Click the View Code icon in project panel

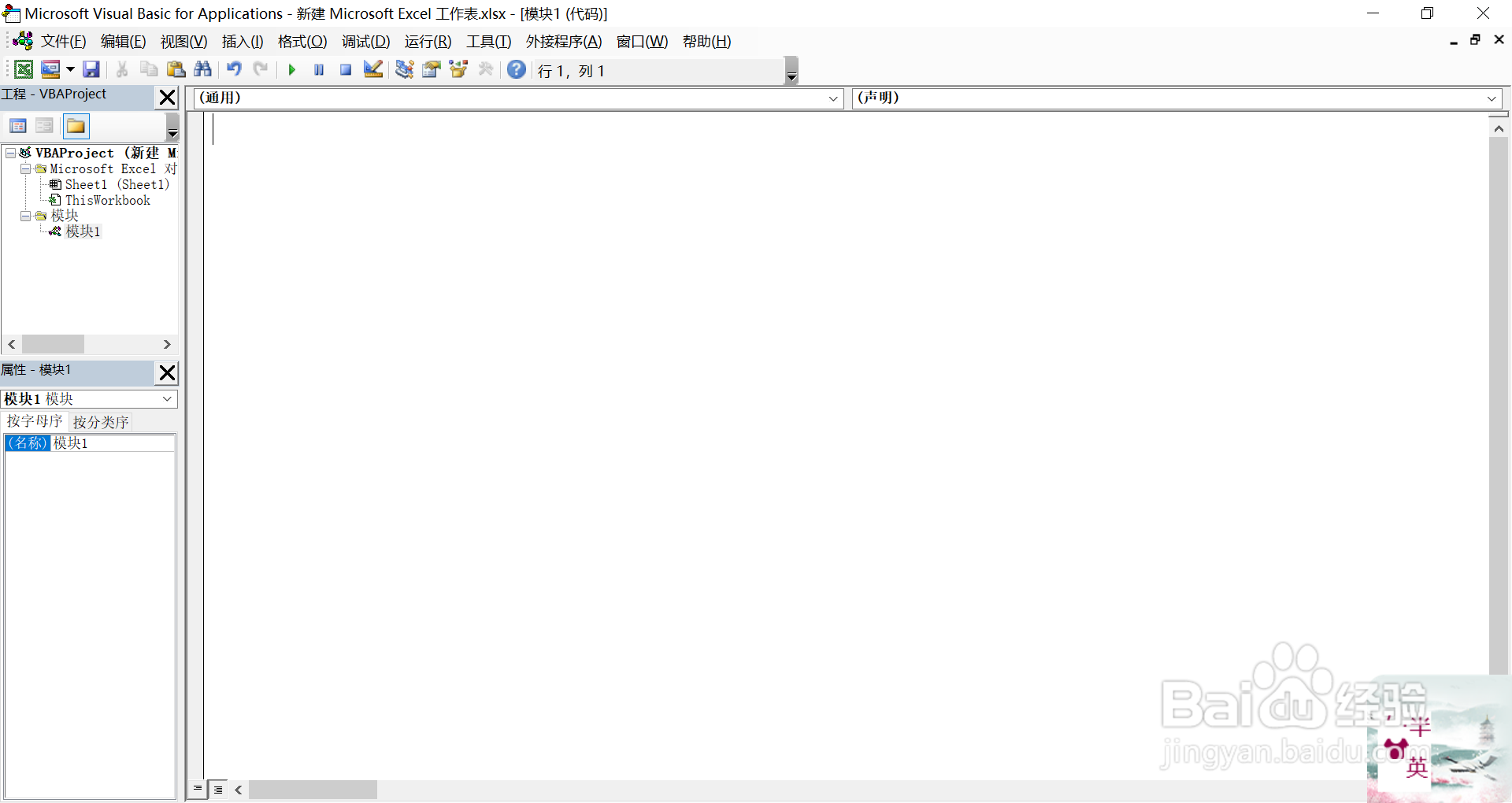pyautogui.click(x=18, y=126)
